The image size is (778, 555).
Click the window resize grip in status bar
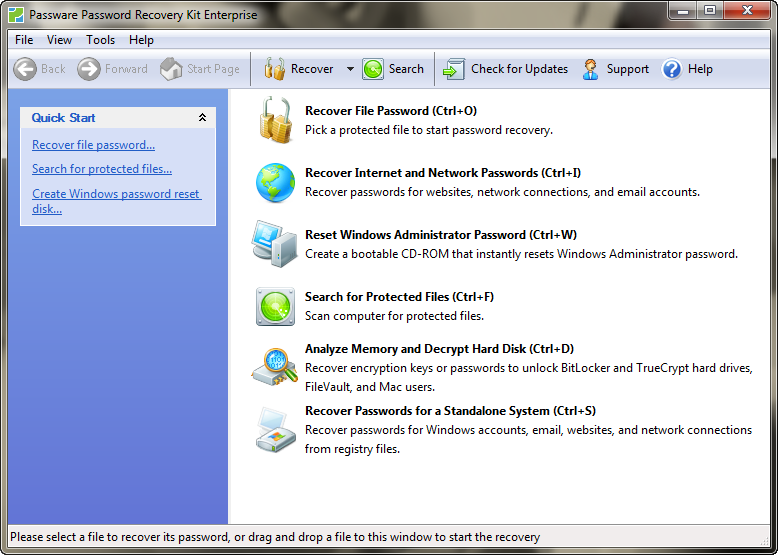[x=763, y=541]
